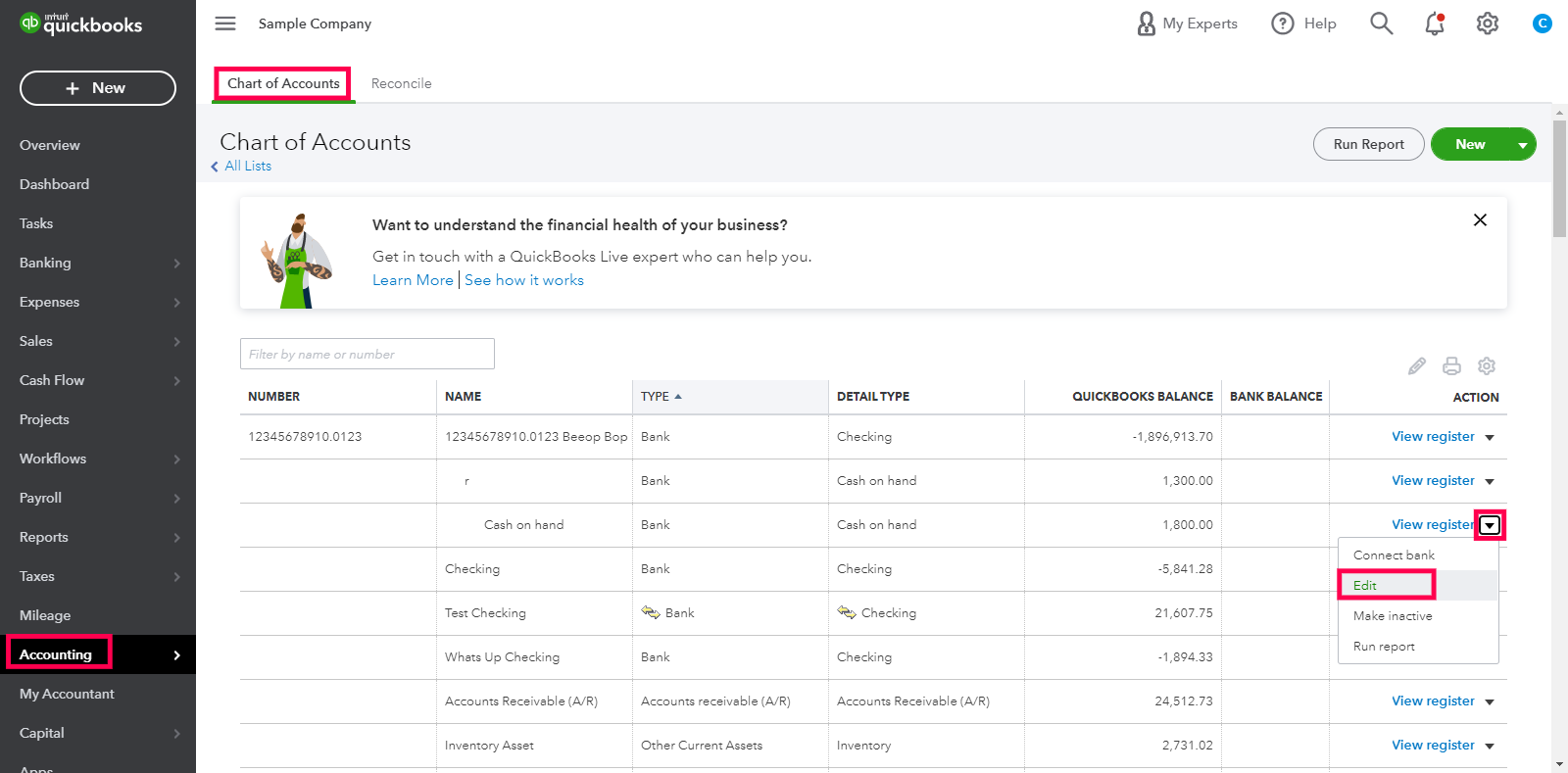Expand the Cash Flow sidebar submenu
Screen dimensions: 1568x773
pos(177,380)
